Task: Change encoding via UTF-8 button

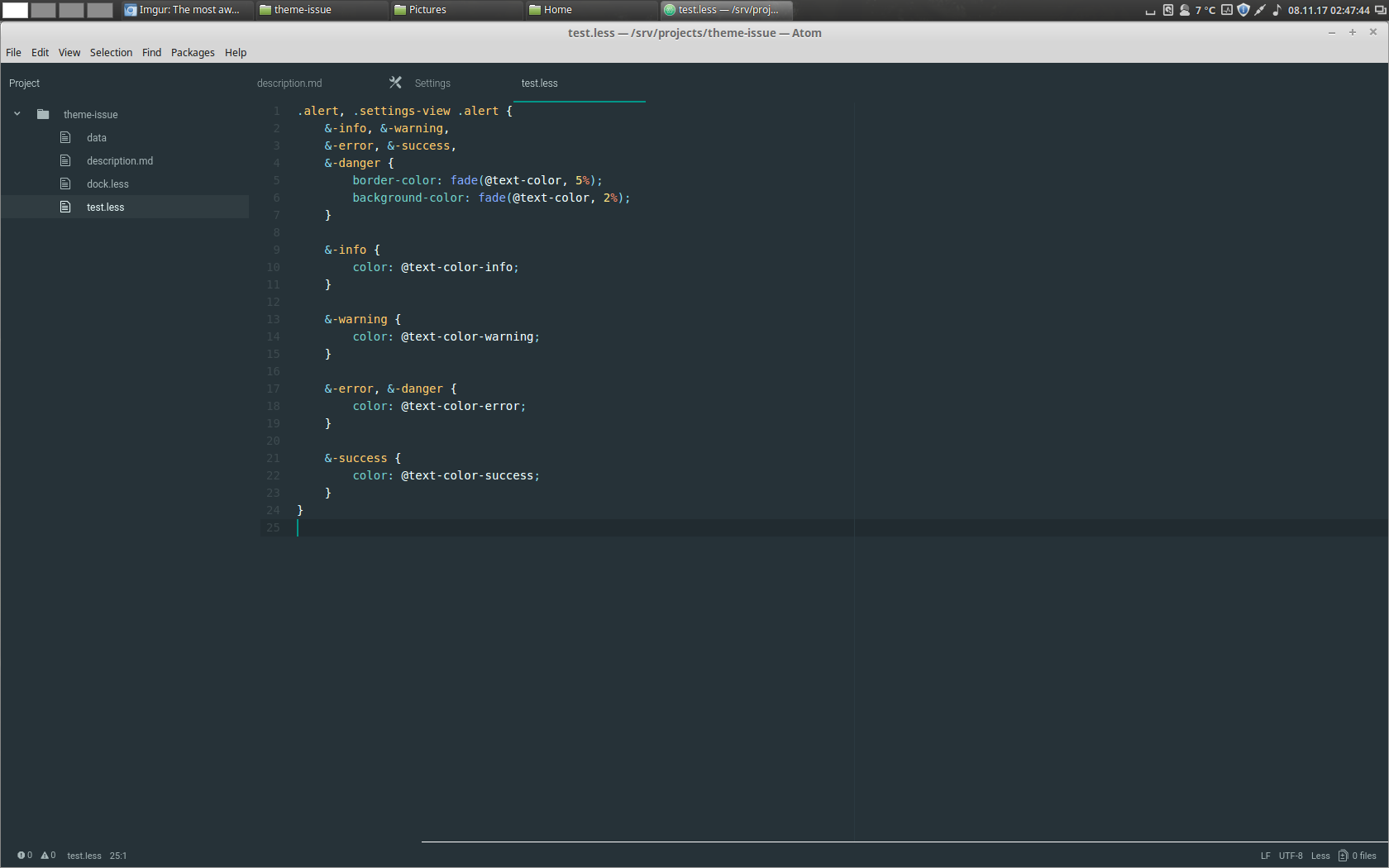Action: (1291, 856)
